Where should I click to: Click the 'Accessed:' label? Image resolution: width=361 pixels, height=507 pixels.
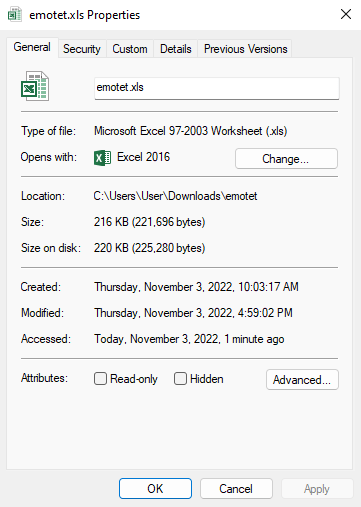tap(46, 339)
